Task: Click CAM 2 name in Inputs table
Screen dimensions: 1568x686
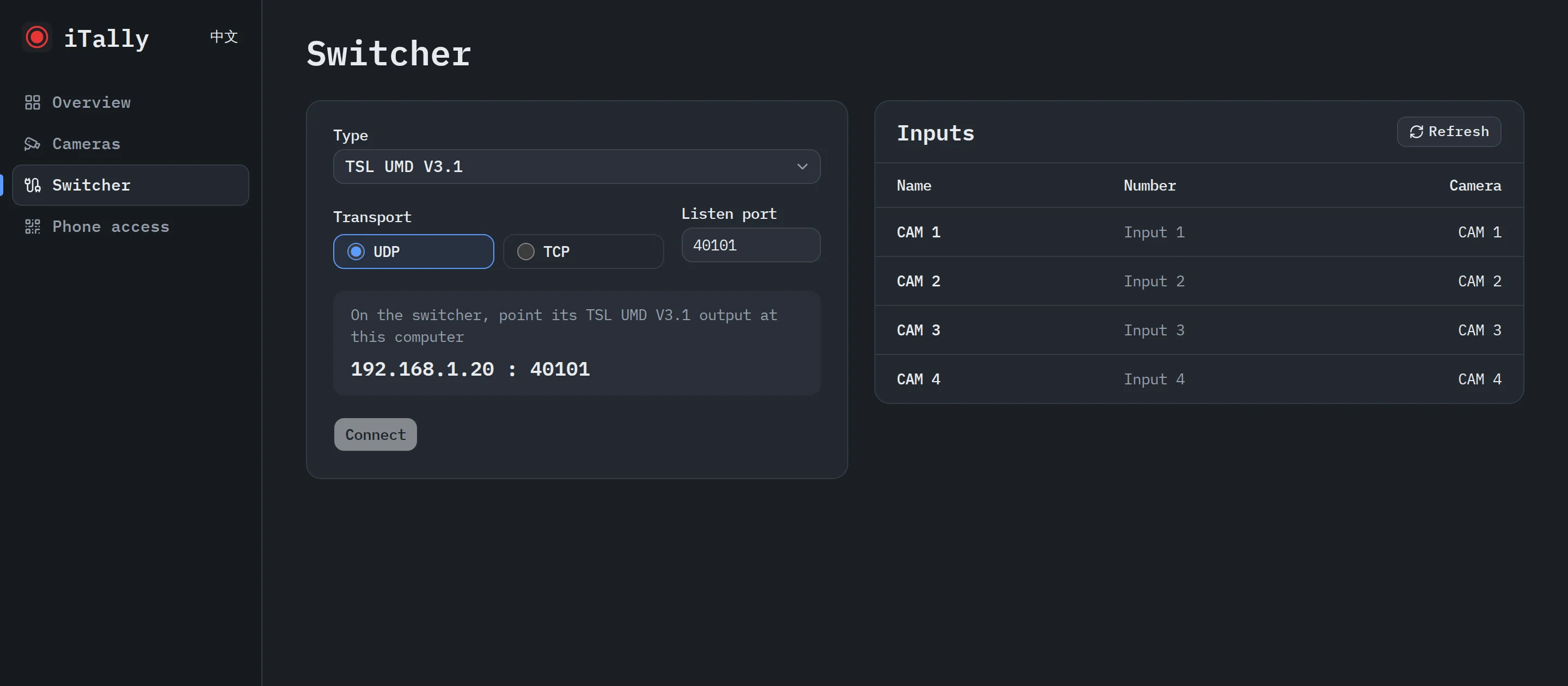Action: (x=918, y=281)
